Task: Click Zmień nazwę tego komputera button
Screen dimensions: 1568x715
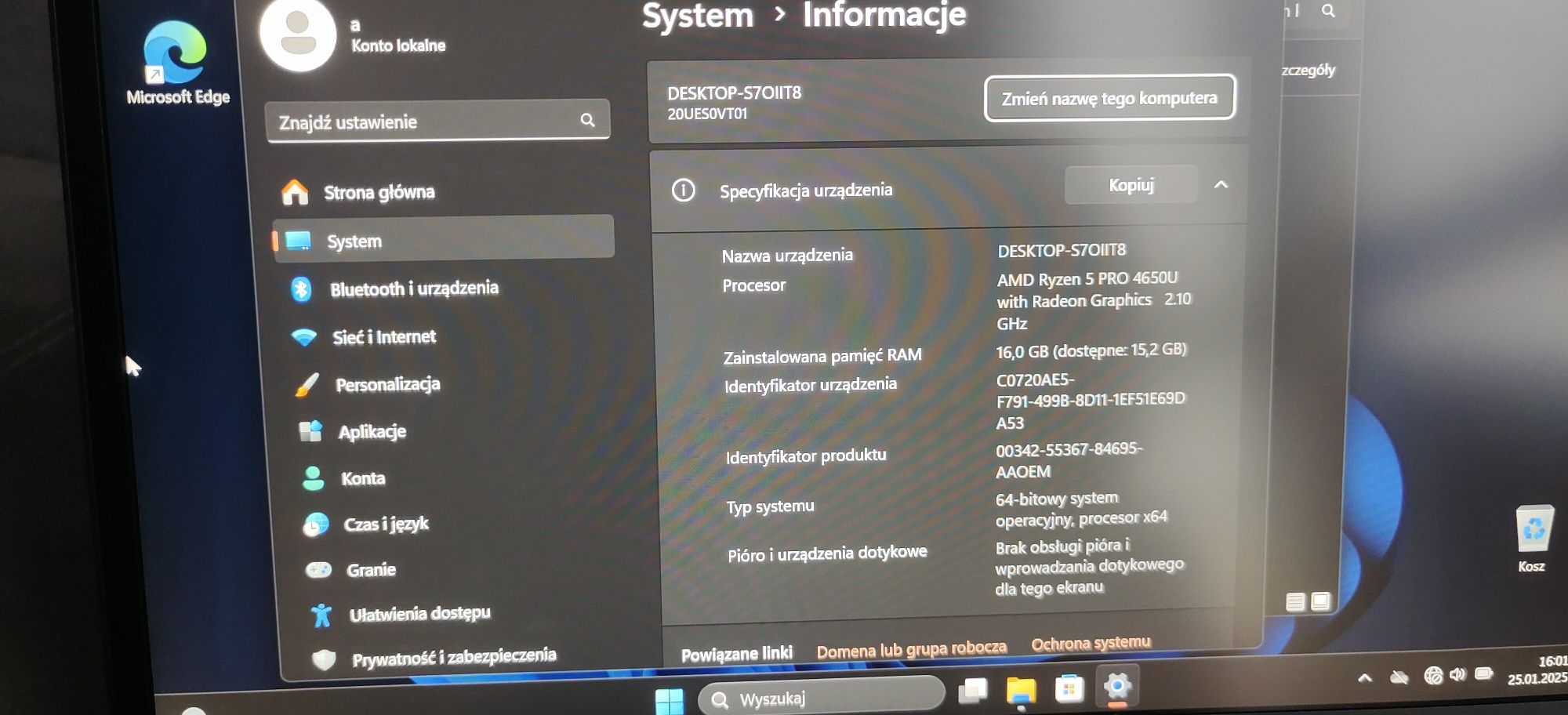Action: [x=1109, y=98]
